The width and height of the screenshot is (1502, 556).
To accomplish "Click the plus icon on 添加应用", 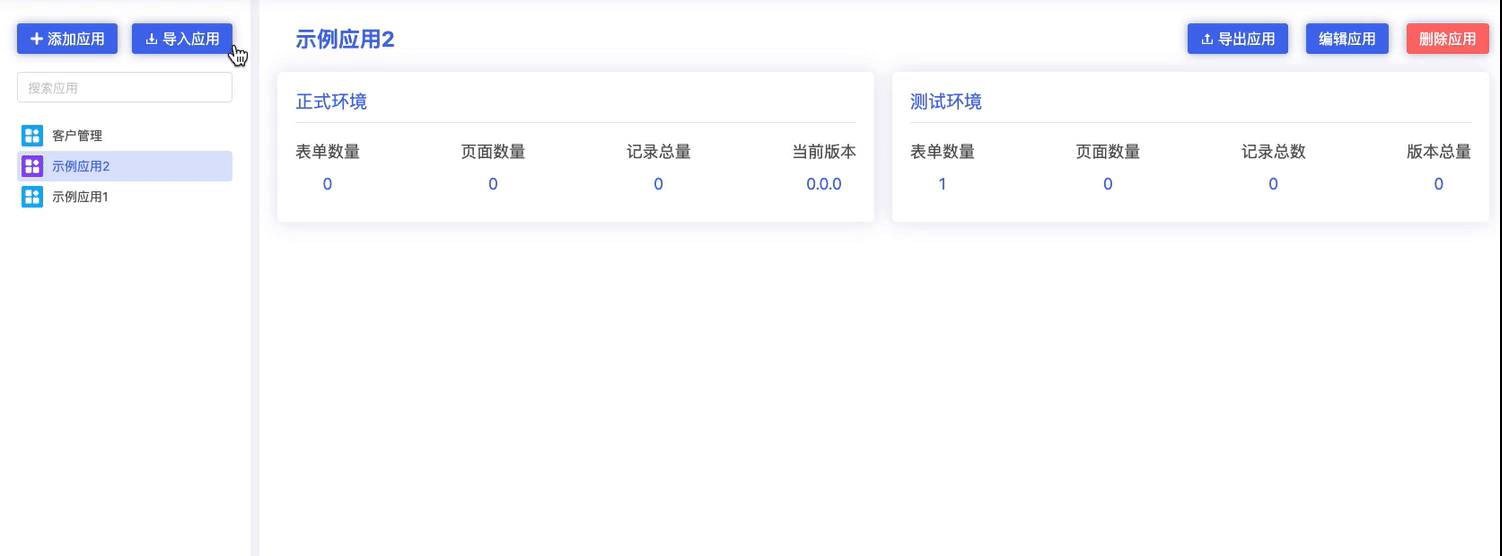I will pyautogui.click(x=37, y=39).
